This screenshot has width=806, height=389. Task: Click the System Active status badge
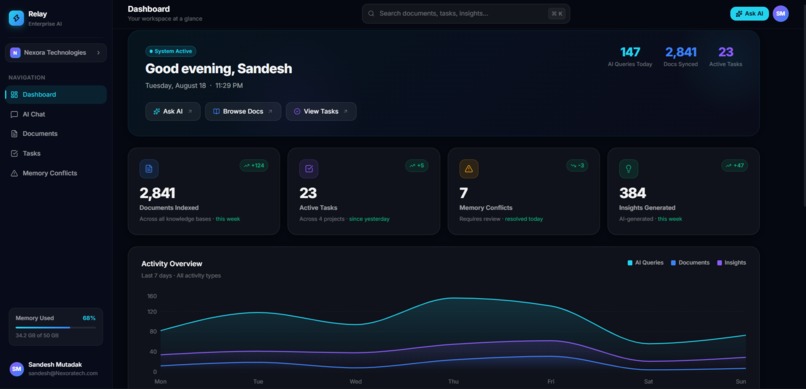pyautogui.click(x=171, y=51)
